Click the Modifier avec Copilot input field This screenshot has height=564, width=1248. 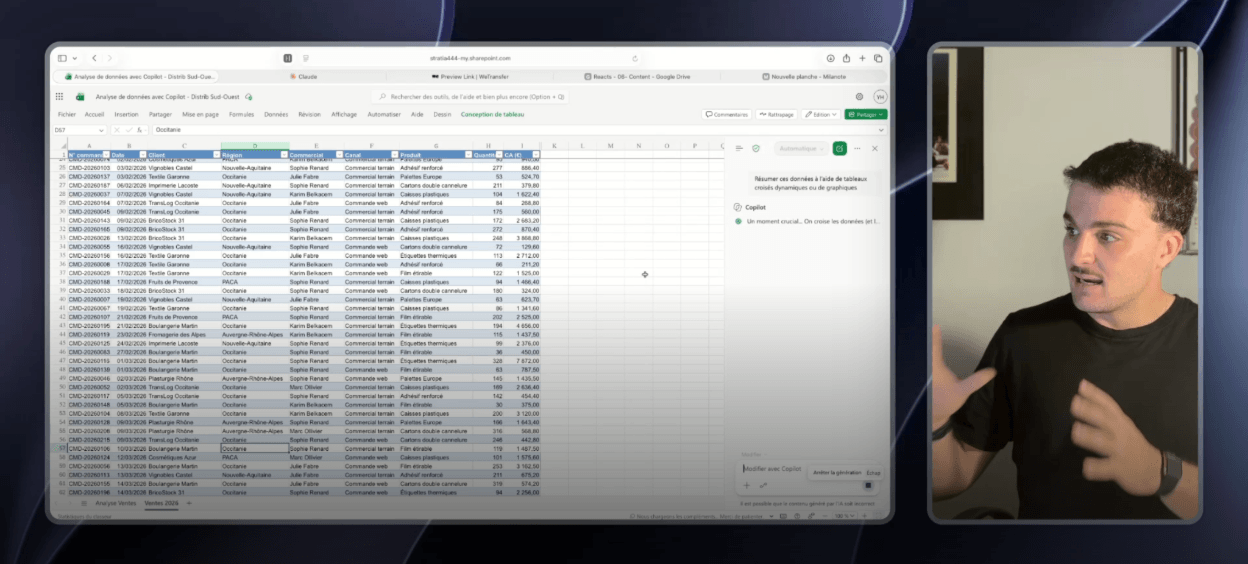click(x=772, y=468)
